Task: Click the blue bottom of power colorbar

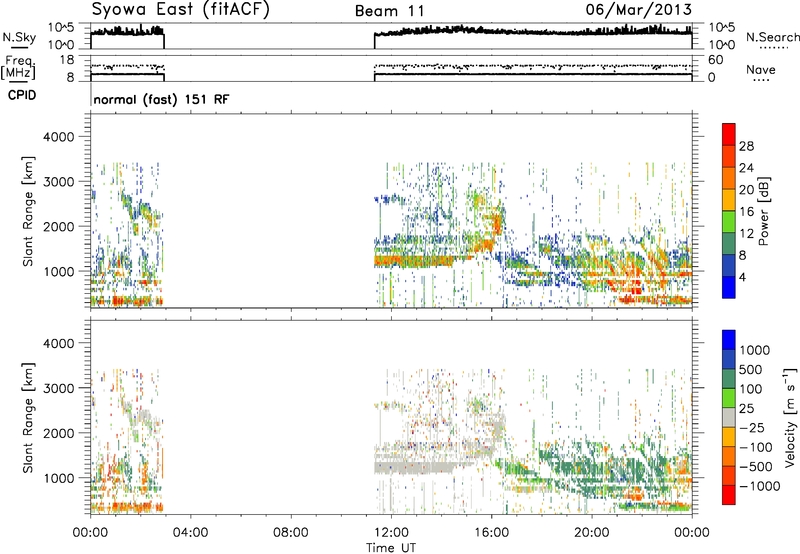Action: (x=729, y=287)
